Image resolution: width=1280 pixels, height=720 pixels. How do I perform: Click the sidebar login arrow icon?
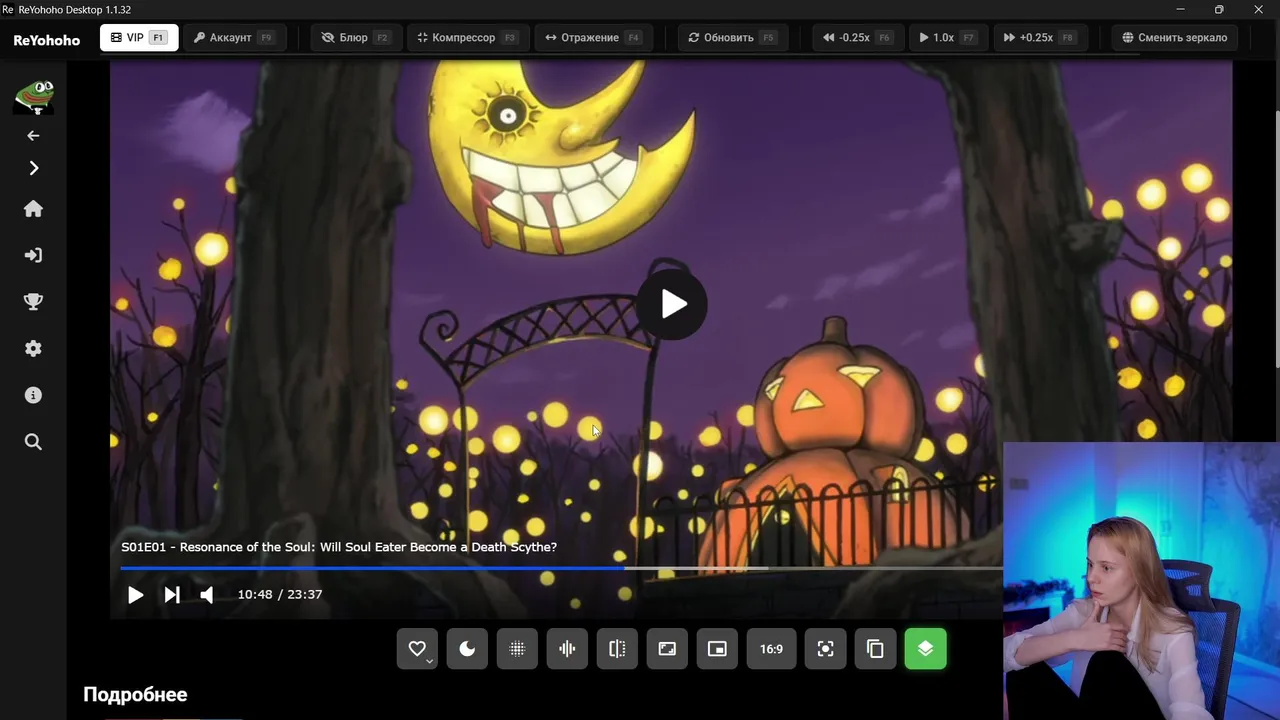click(33, 255)
